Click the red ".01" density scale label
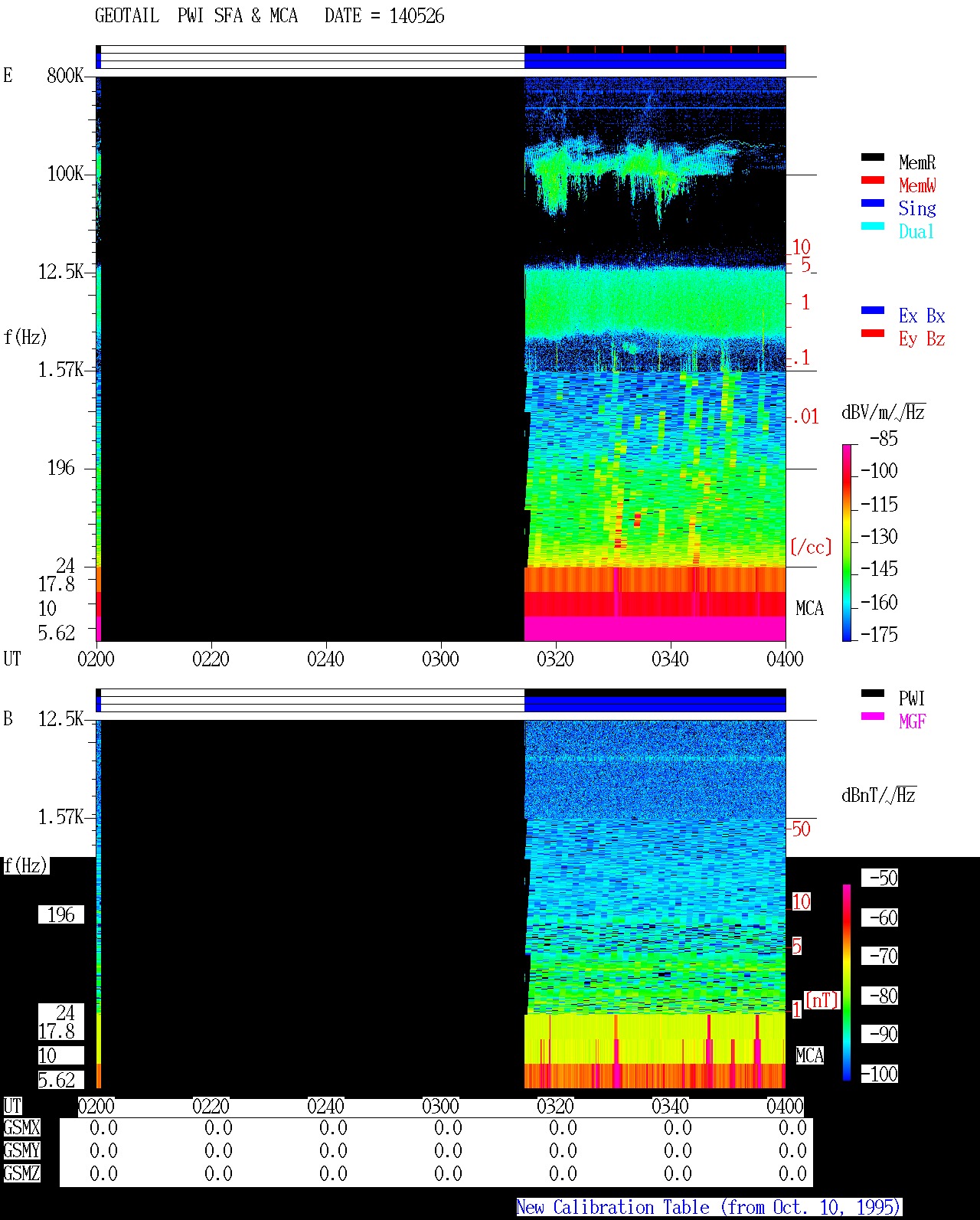This screenshot has height=1220, width=980. pyautogui.click(x=805, y=417)
